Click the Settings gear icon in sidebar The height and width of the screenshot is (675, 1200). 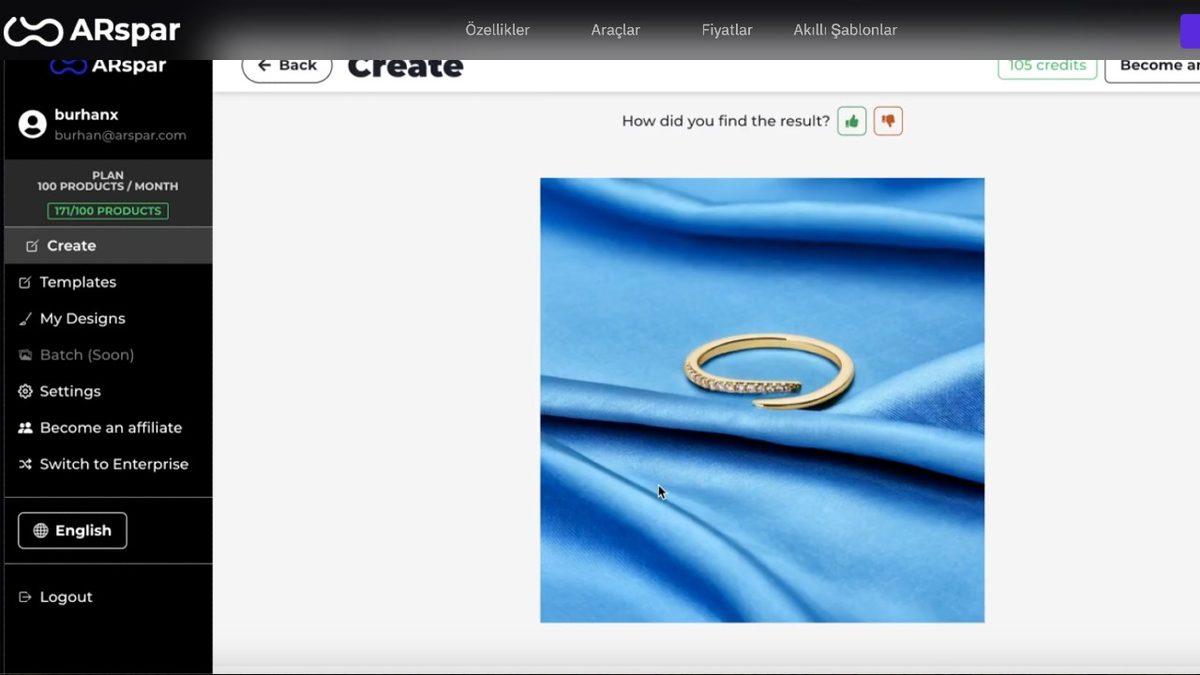26,391
